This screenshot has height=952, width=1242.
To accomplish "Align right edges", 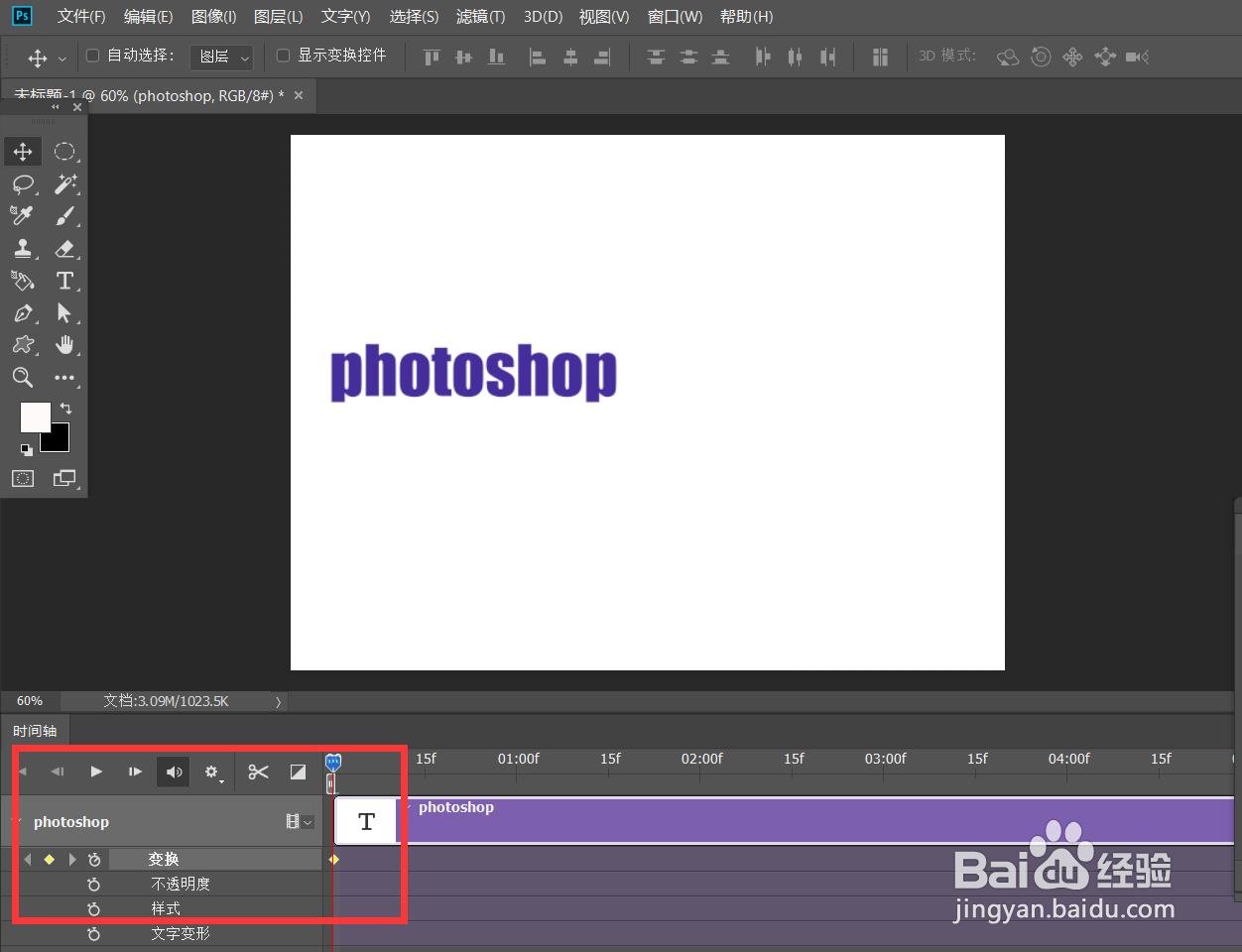I will 602,58.
